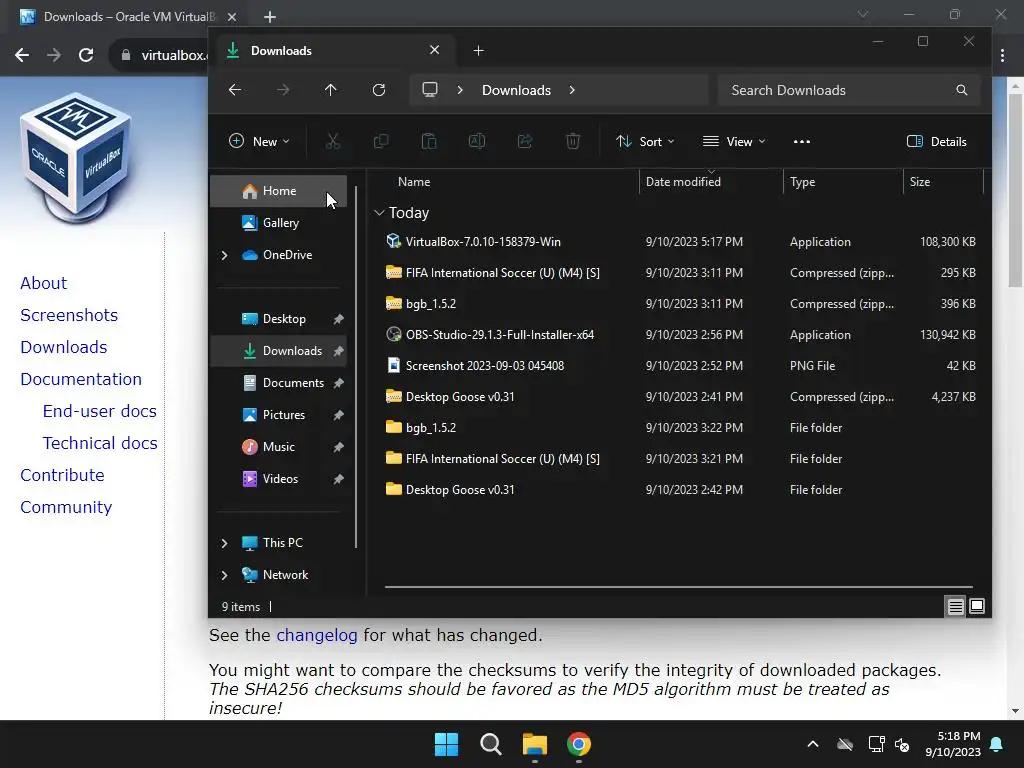Open the View dropdown
This screenshot has height=768, width=1024.
point(734,142)
